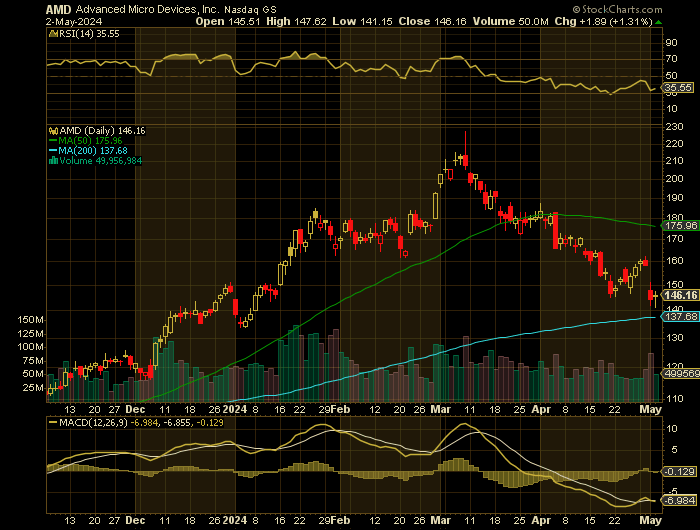Viewport: 700px width, 530px height.
Task: Click the Dec date label under the volume bars
Action: (x=135, y=409)
